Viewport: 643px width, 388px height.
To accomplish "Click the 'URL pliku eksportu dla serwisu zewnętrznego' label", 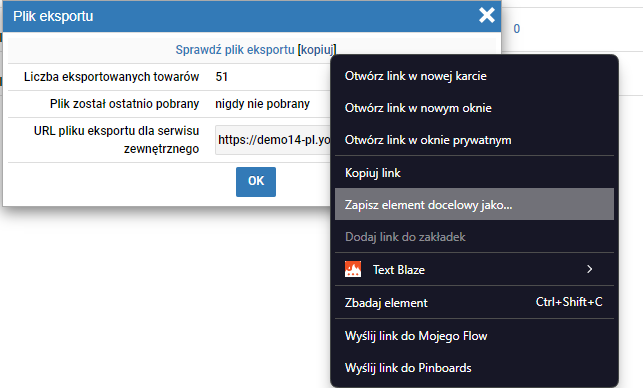I will point(116,140).
